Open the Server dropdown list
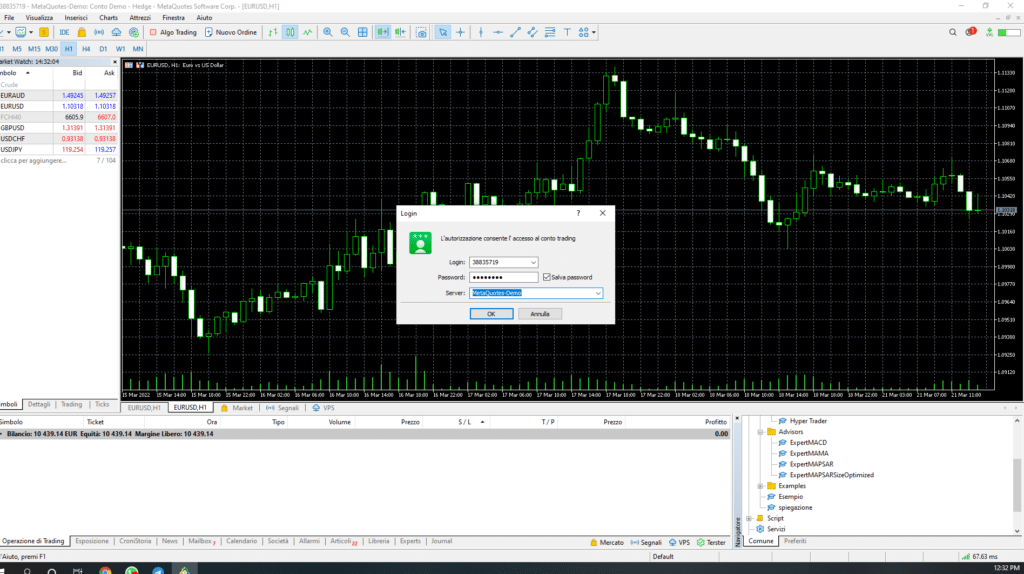The image size is (1024, 574). [598, 293]
